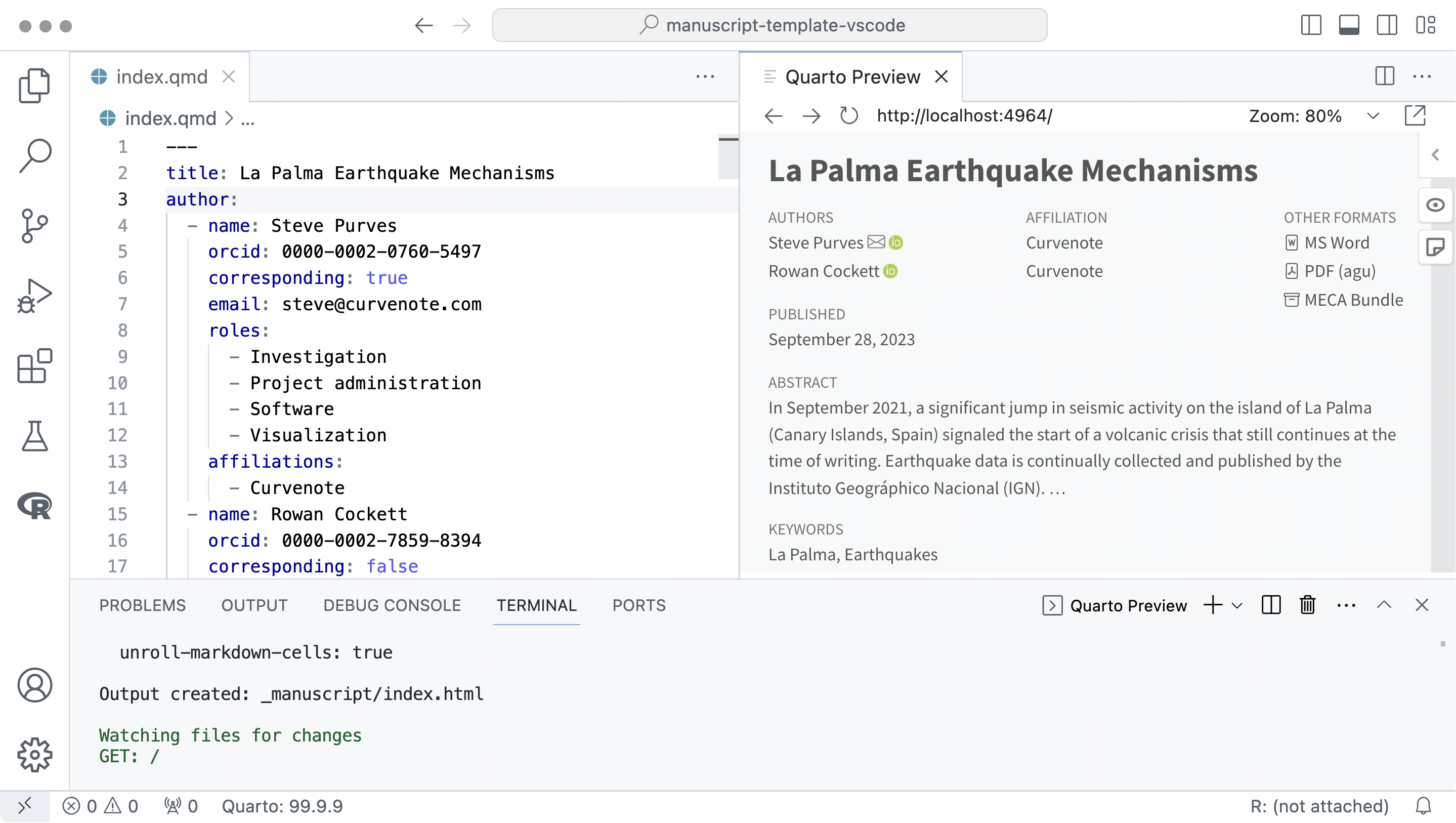The width and height of the screenshot is (1456, 823).
Task: Open the terminal launch profile dropdown
Action: (1238, 605)
